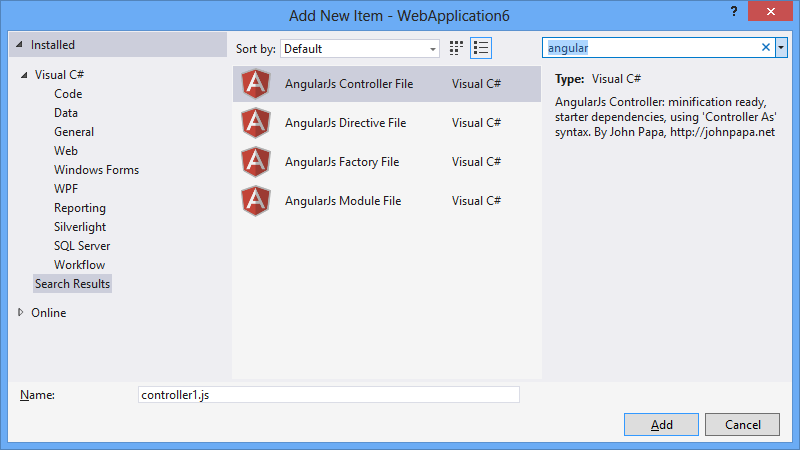Select the Windows Forms category

pos(96,170)
